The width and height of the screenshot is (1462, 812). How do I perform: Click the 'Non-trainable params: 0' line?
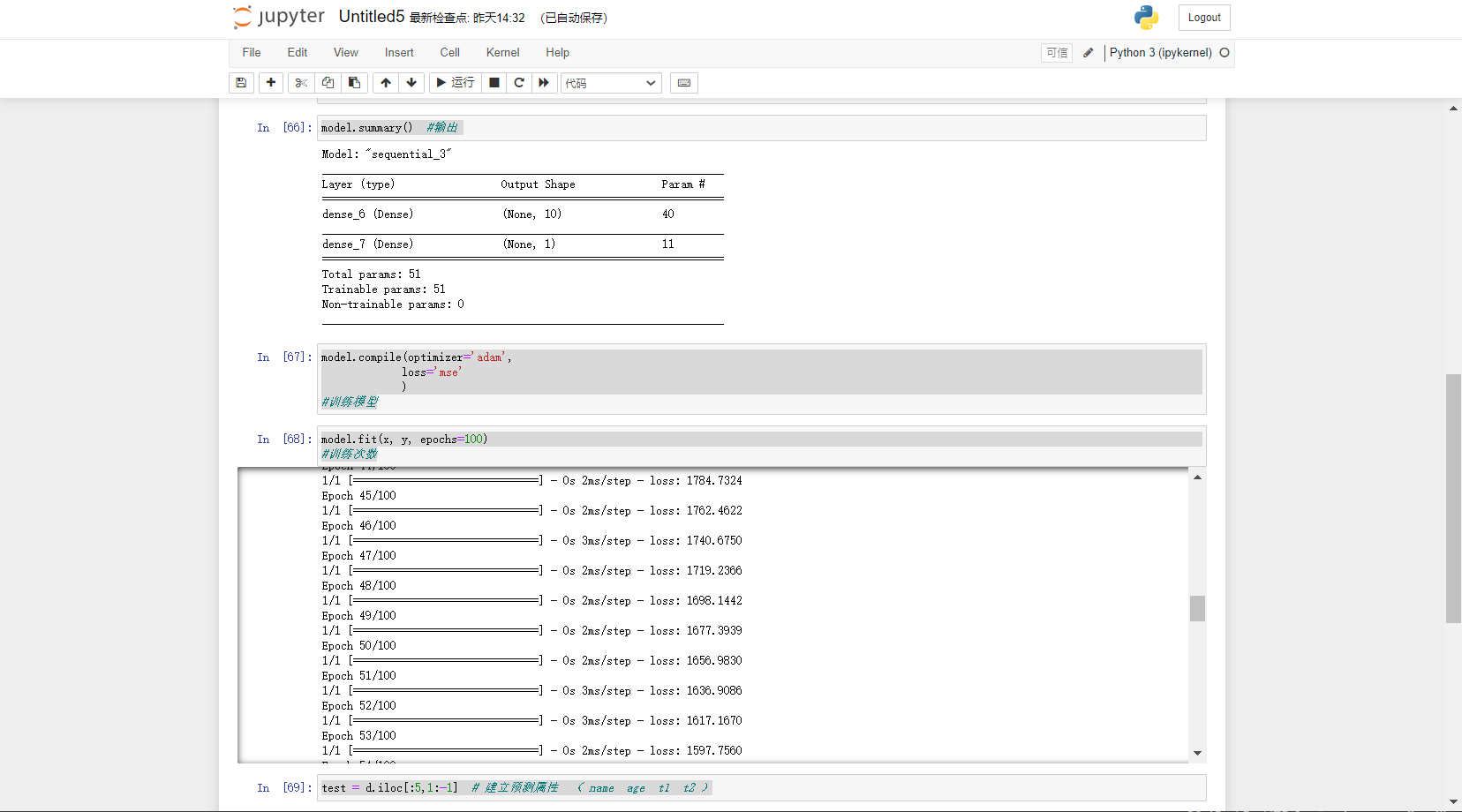click(393, 304)
